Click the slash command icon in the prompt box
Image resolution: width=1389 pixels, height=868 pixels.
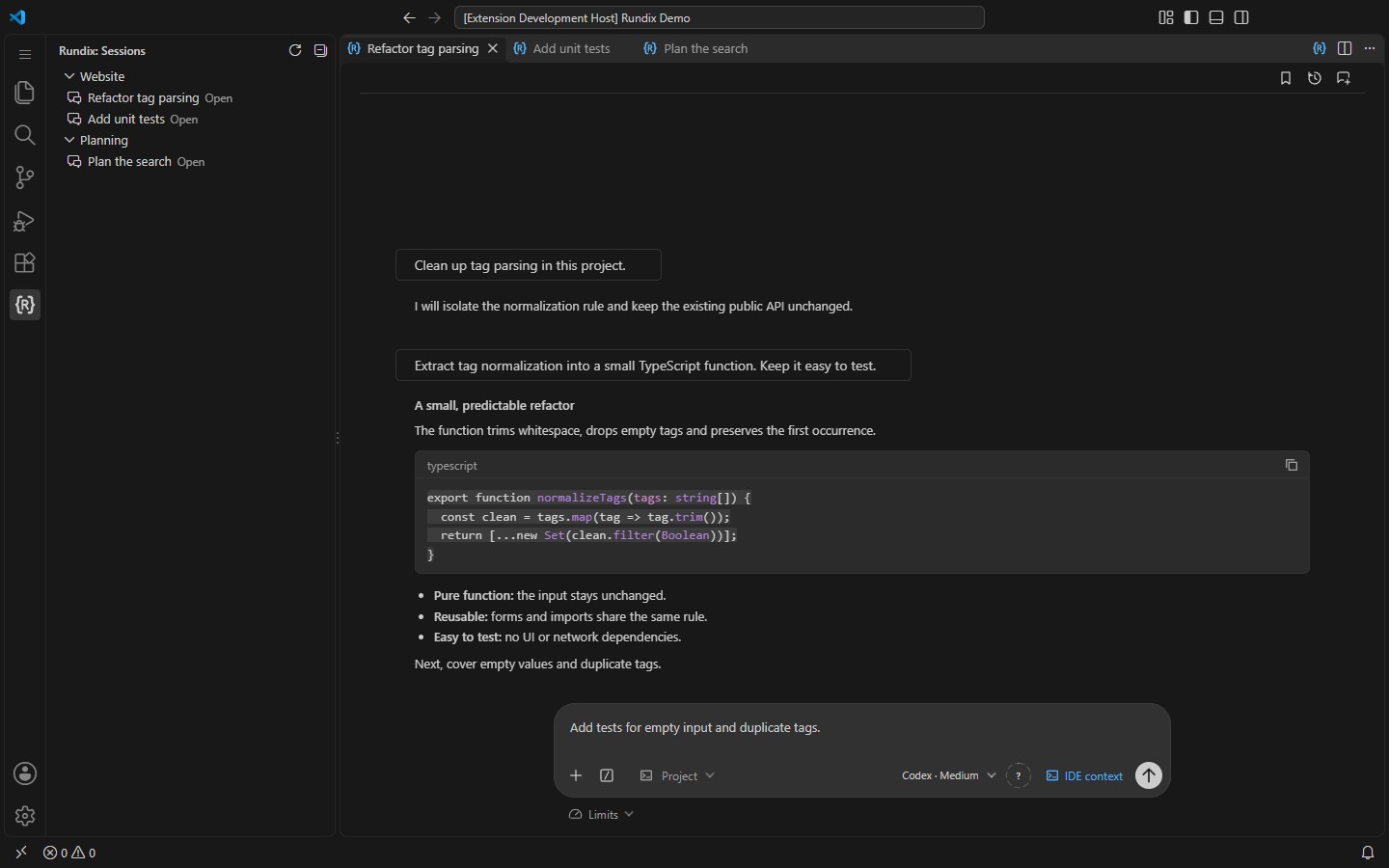607,775
